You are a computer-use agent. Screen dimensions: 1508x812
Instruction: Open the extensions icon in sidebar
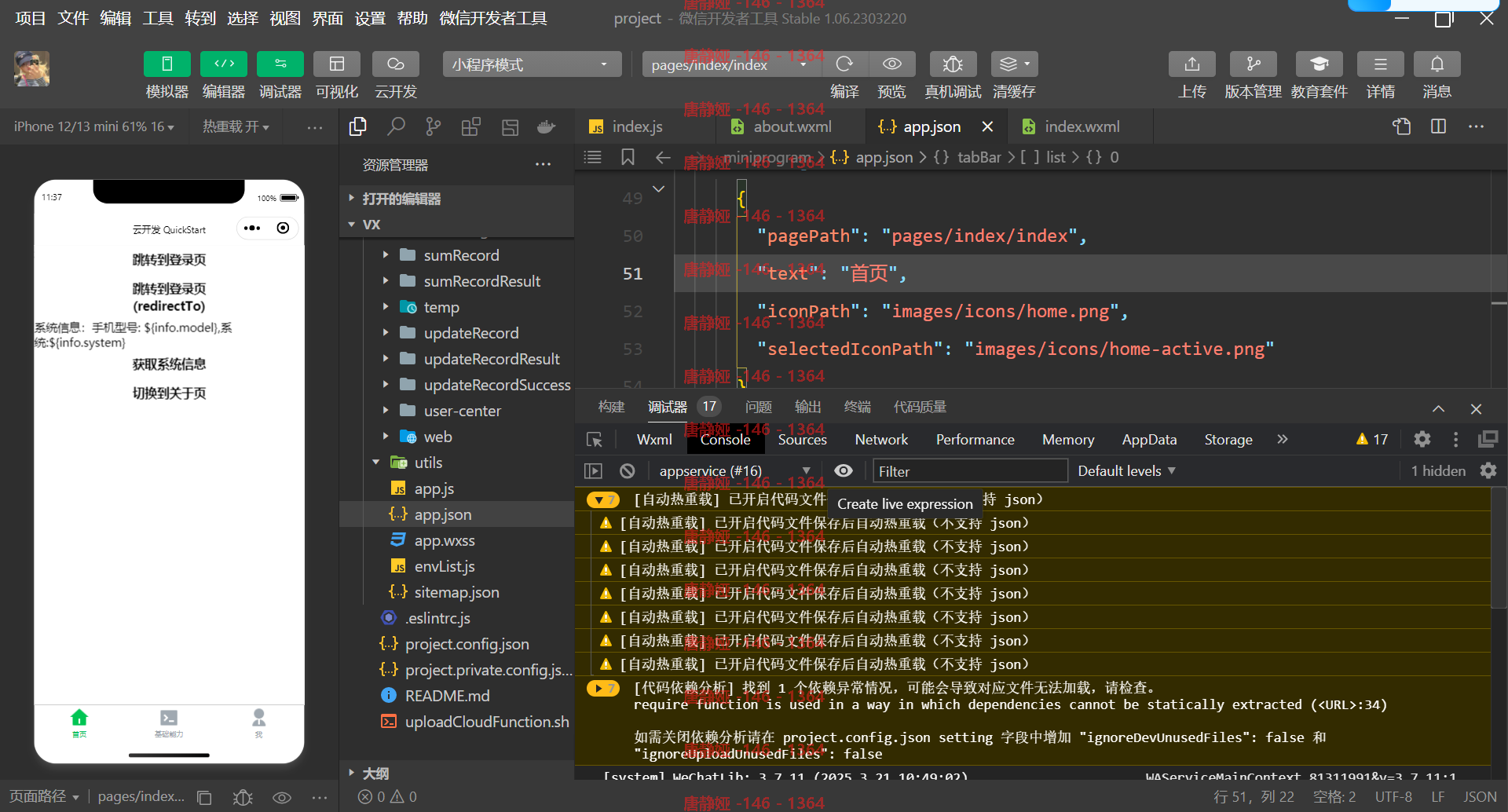pyautogui.click(x=471, y=126)
